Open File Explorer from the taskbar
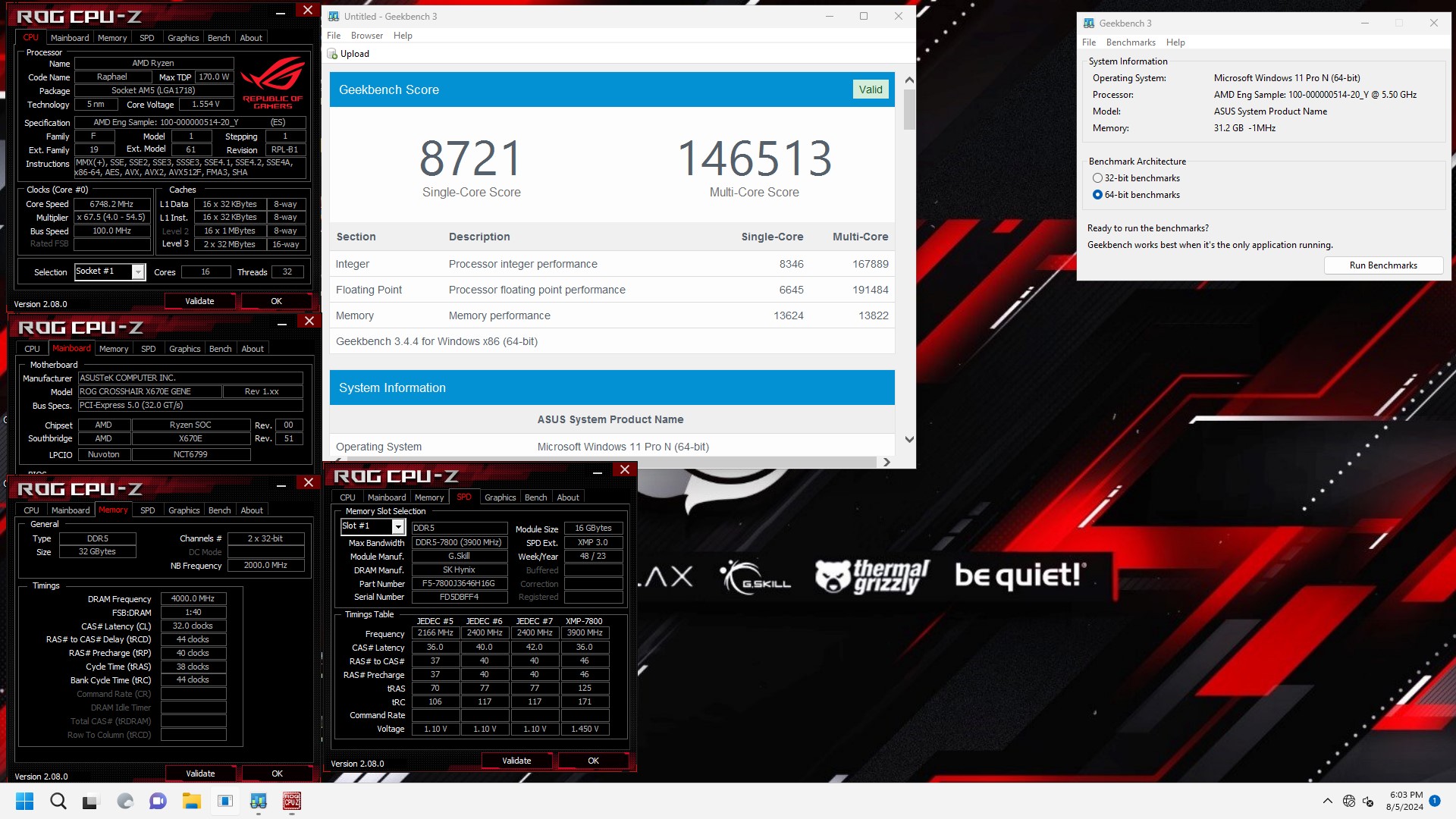 pos(191,801)
